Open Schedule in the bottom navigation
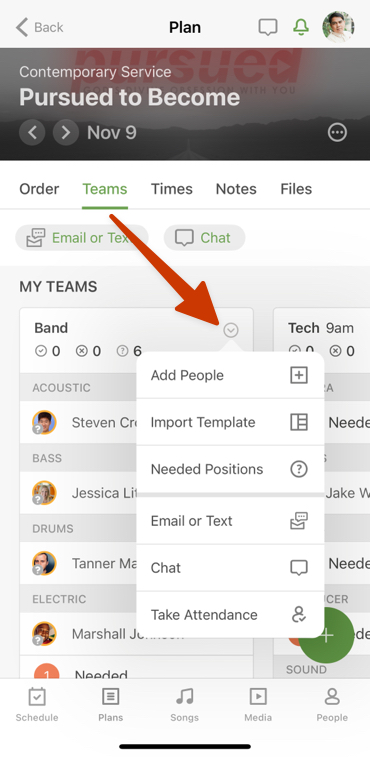Screen dimensions: 370x757 (37, 704)
